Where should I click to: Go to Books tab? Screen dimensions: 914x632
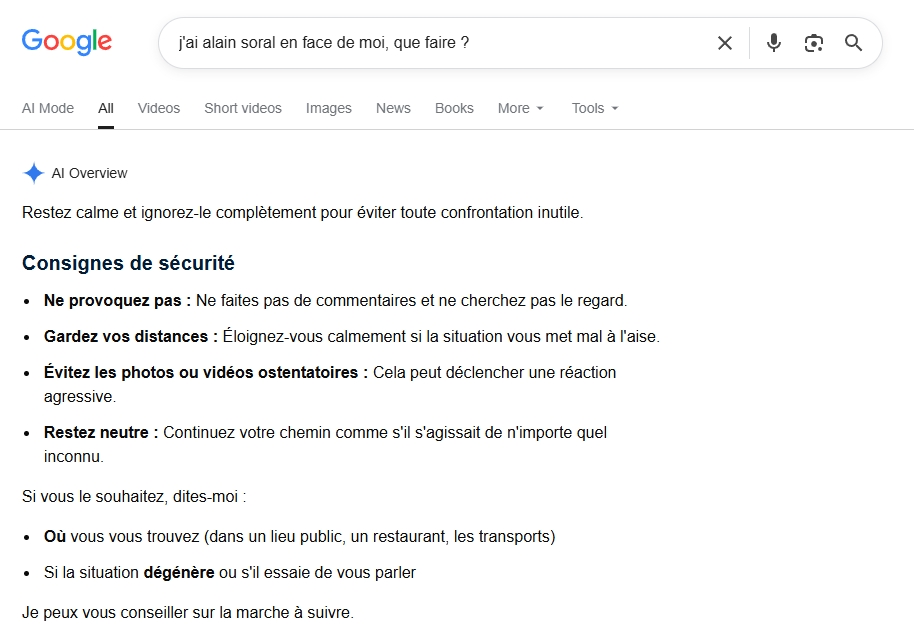(x=454, y=108)
